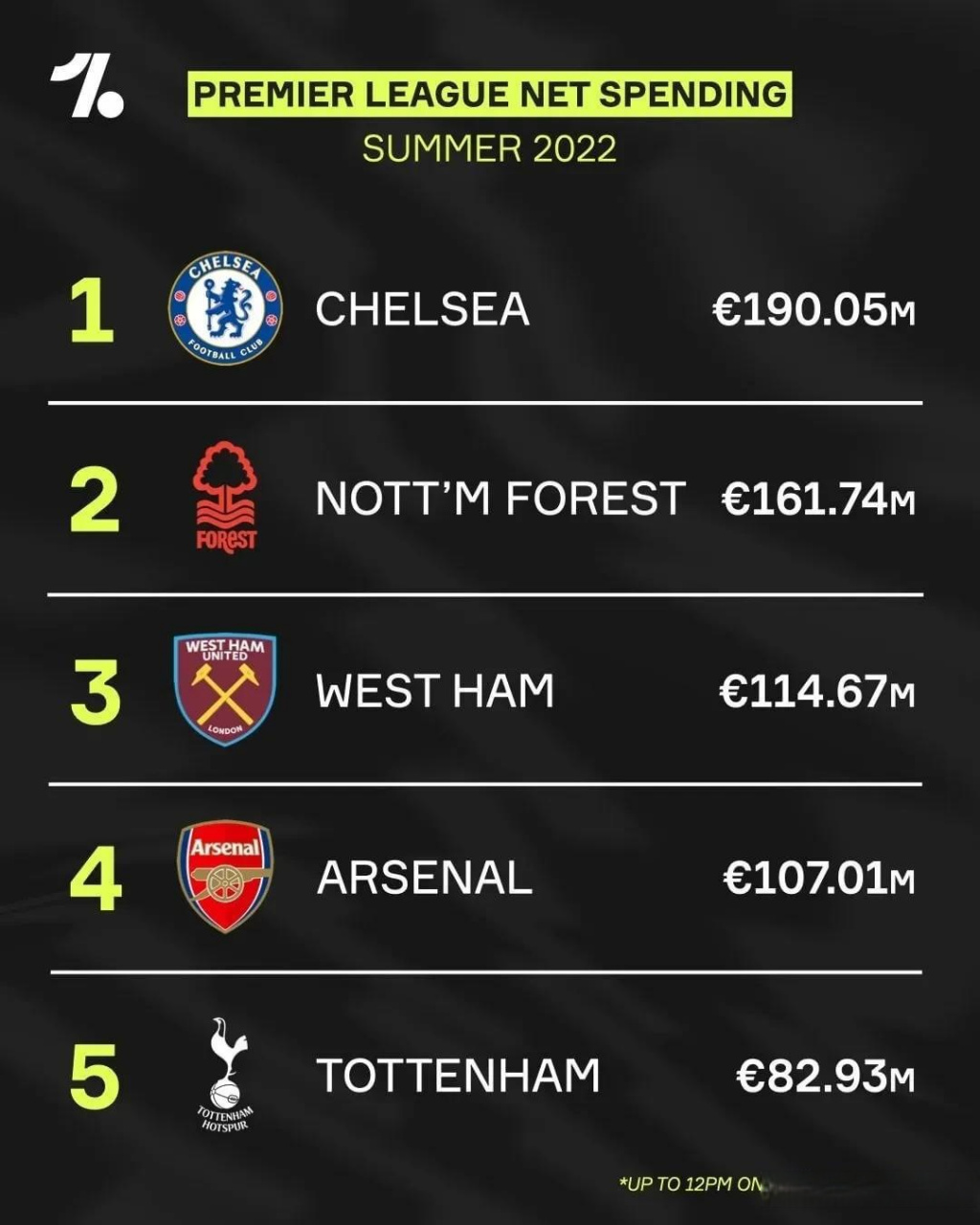Screen dimensions: 980x1225
Task: Select the CHELSEA team name
Action: [x=423, y=309]
